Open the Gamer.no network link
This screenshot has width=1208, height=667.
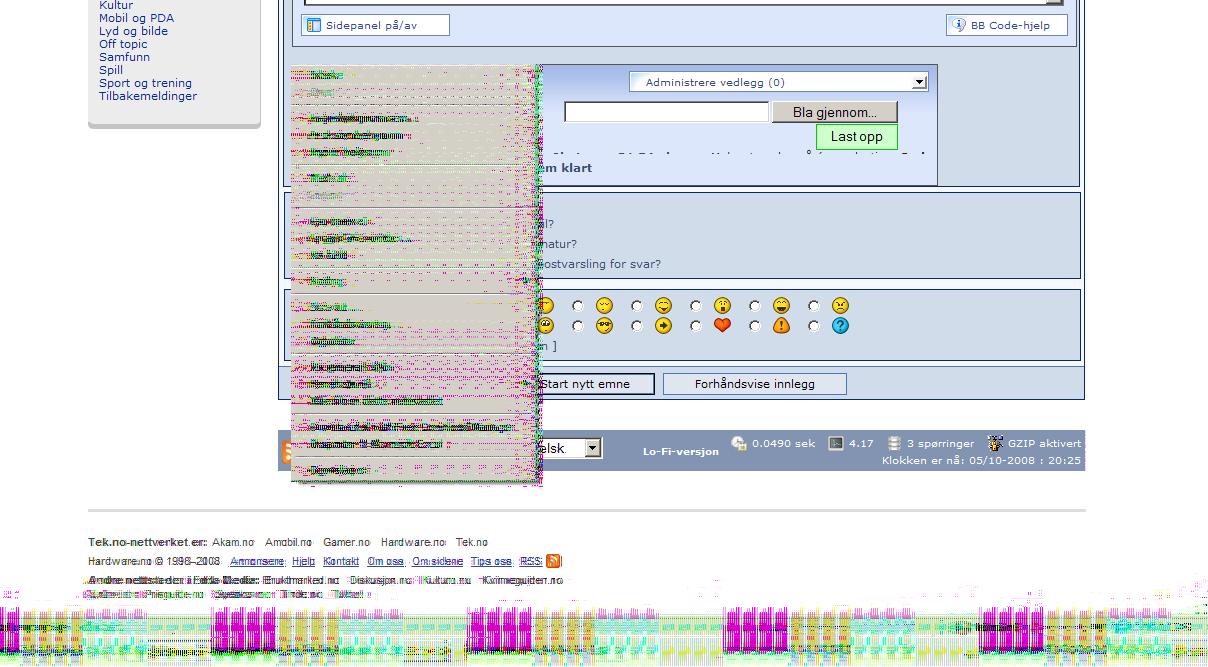coord(346,542)
